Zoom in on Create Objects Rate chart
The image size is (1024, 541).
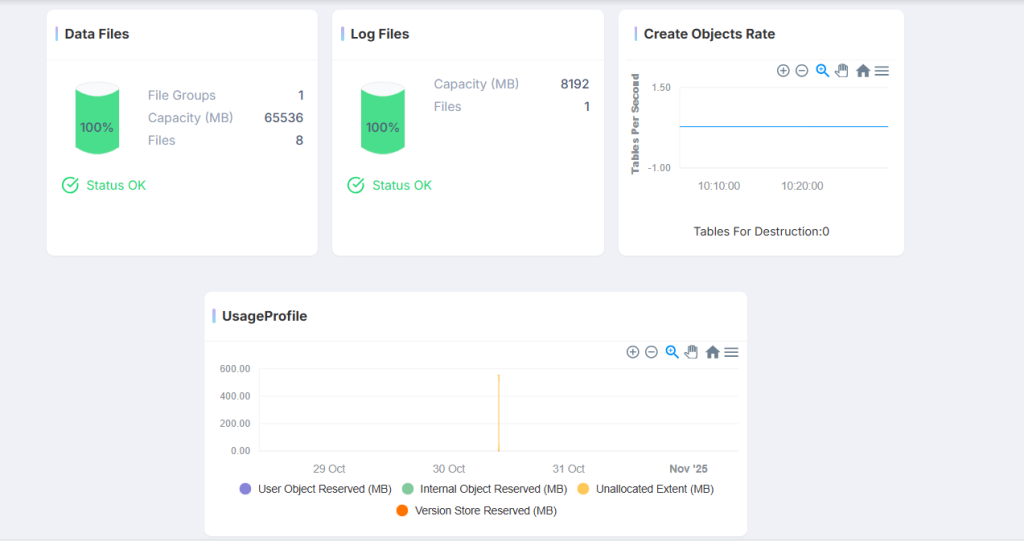point(783,71)
